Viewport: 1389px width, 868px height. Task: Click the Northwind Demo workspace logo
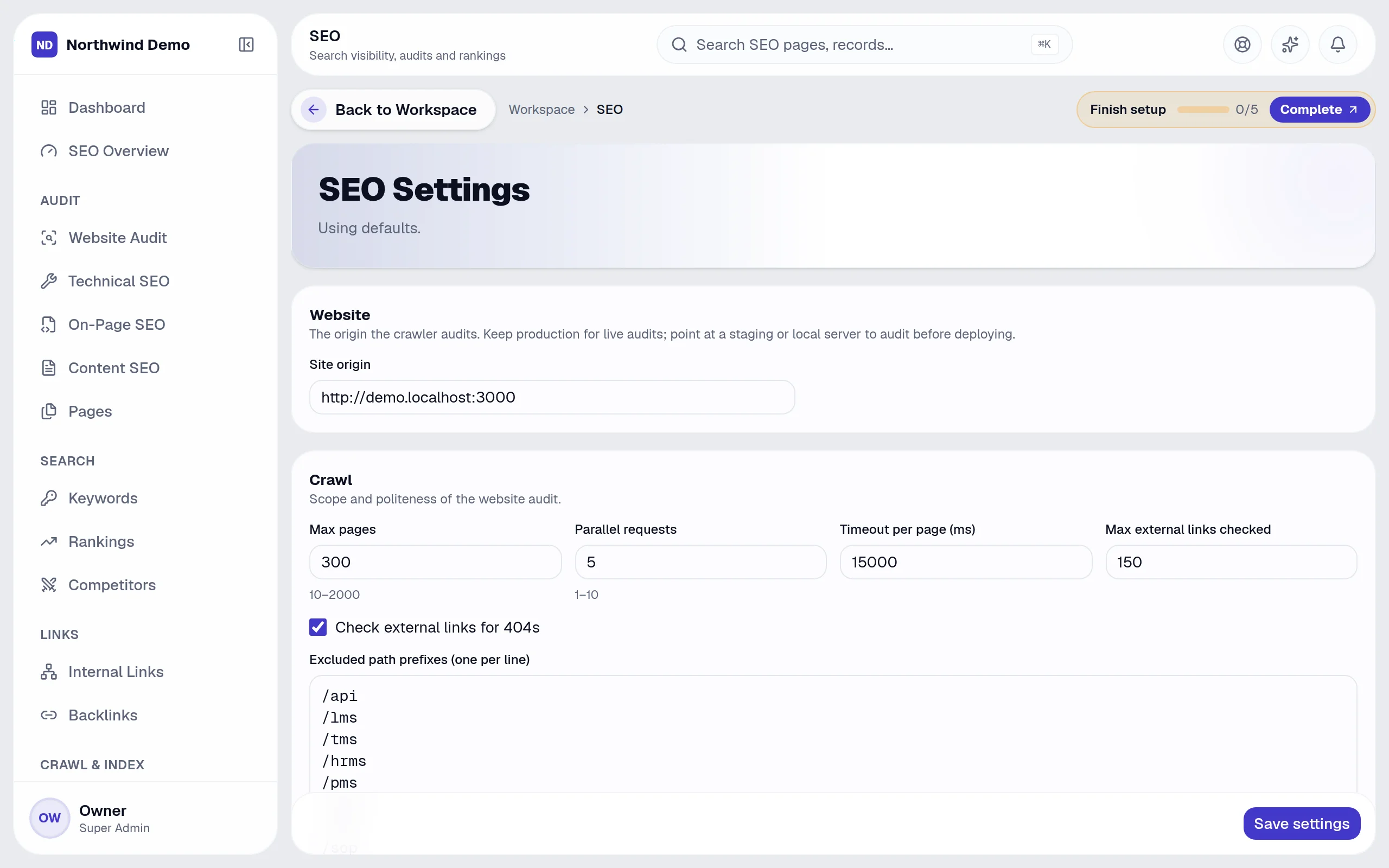pyautogui.click(x=44, y=44)
